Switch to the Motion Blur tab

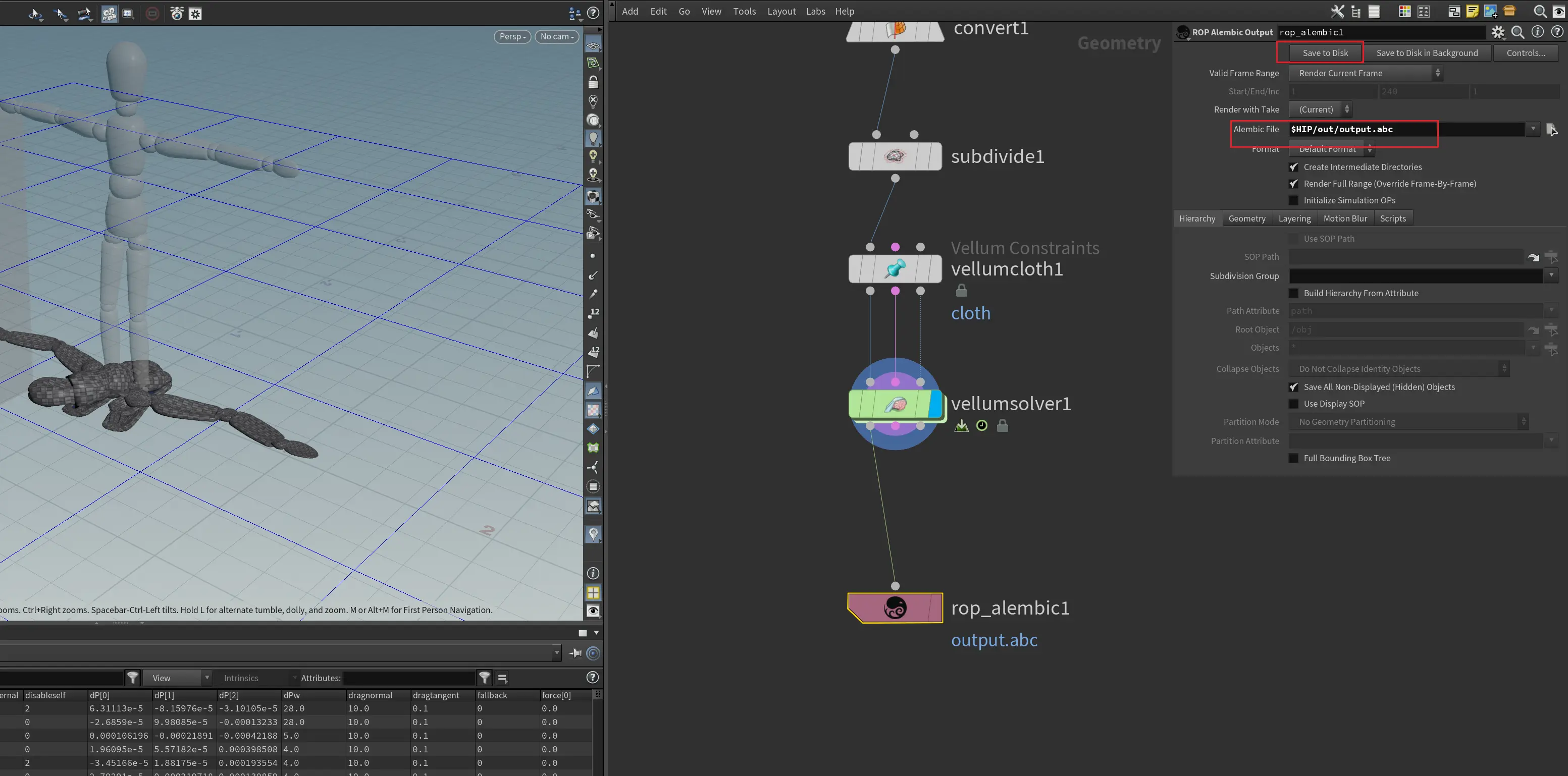1344,218
